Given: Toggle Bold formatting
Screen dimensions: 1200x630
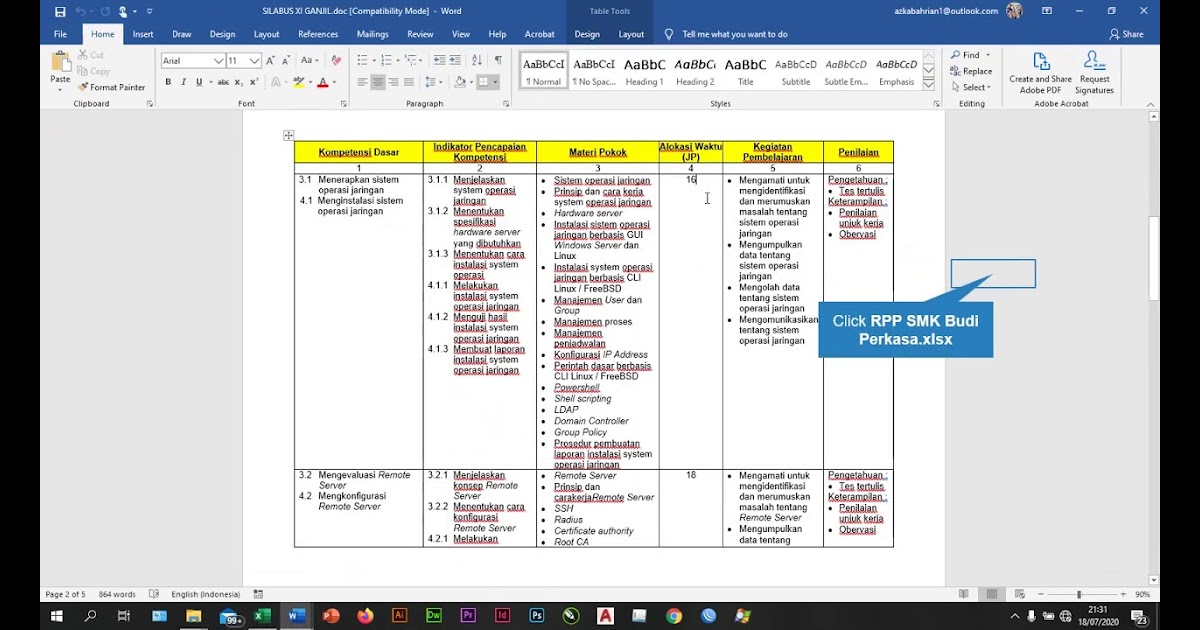Looking at the screenshot, I should click(x=168, y=82).
